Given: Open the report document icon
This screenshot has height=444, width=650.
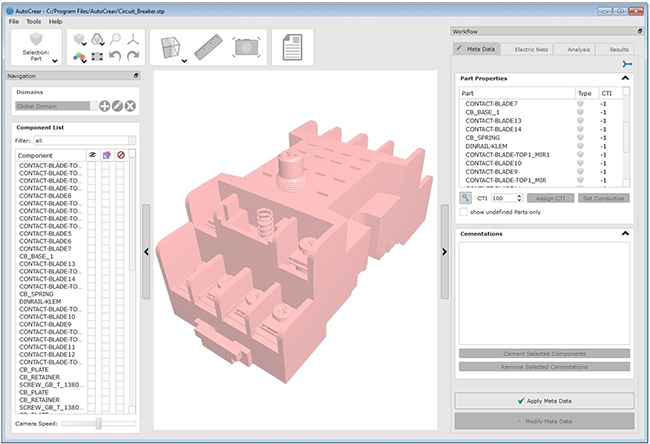Looking at the screenshot, I should (292, 47).
